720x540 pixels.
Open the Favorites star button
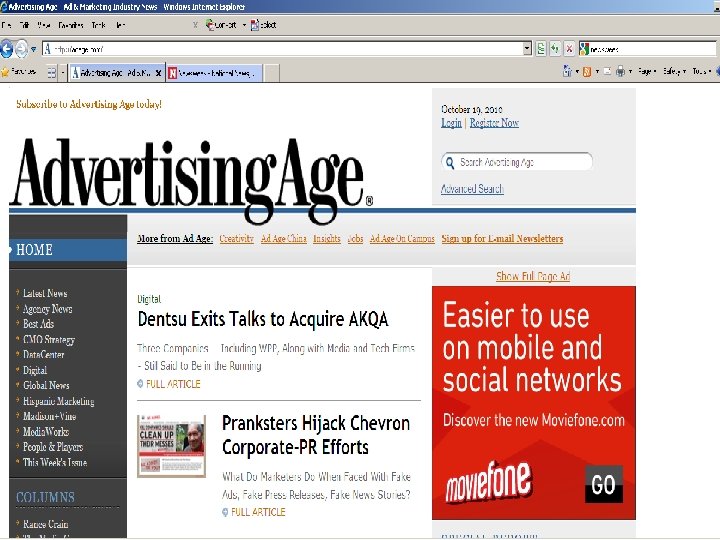[x=18, y=72]
